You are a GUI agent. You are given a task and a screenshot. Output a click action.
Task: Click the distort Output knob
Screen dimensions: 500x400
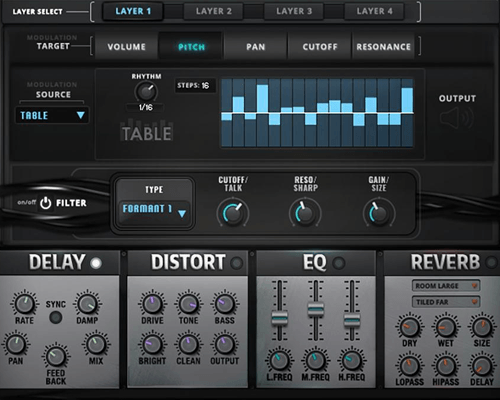pyautogui.click(x=225, y=344)
